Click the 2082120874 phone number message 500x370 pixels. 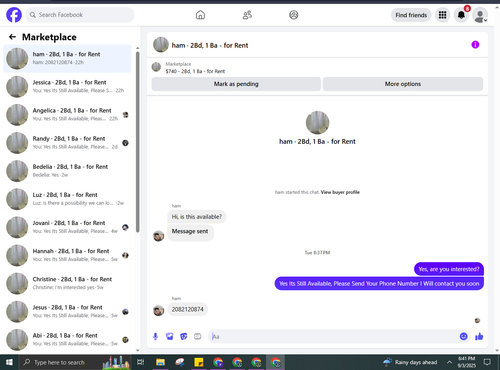[187, 310]
